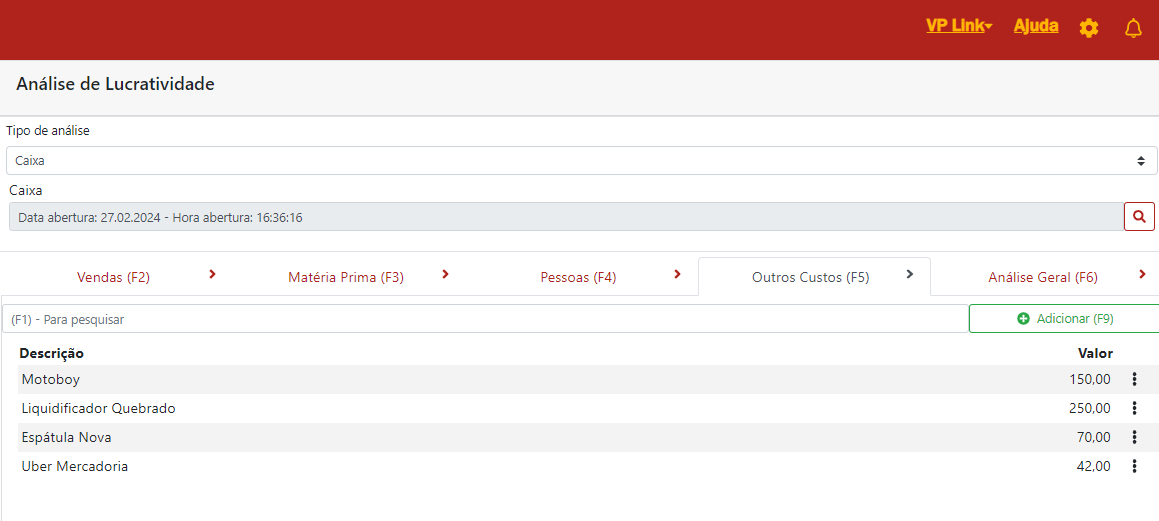Open the VP Link dropdown menu
1159x521 pixels.
[958, 26]
